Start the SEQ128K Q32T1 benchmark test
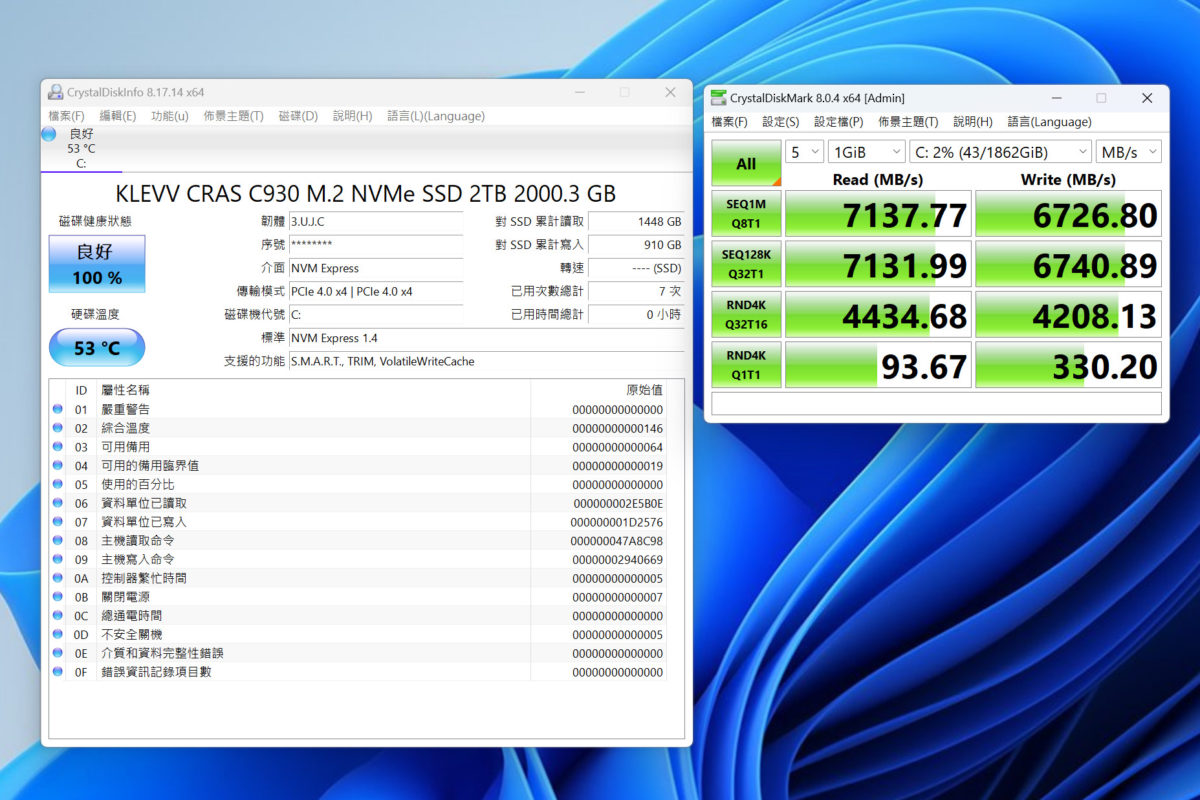1200x800 pixels. 745,263
